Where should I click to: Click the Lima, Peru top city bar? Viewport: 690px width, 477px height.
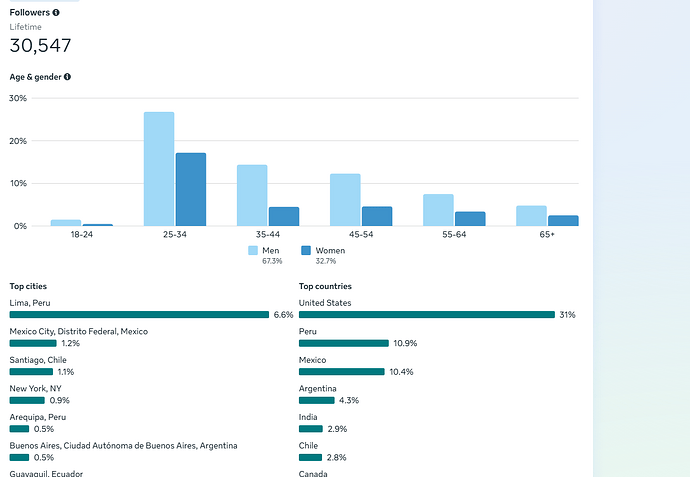pos(139,314)
